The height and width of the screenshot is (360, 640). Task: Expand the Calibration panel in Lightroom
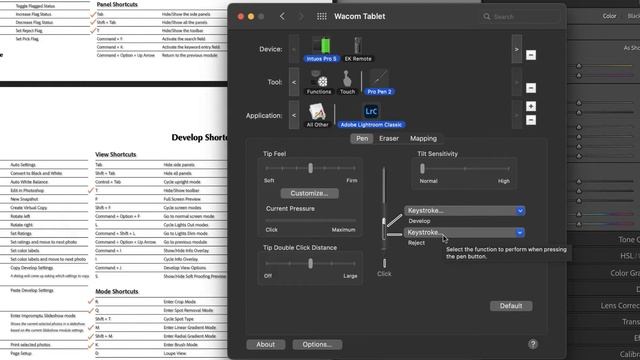[x=629, y=354]
